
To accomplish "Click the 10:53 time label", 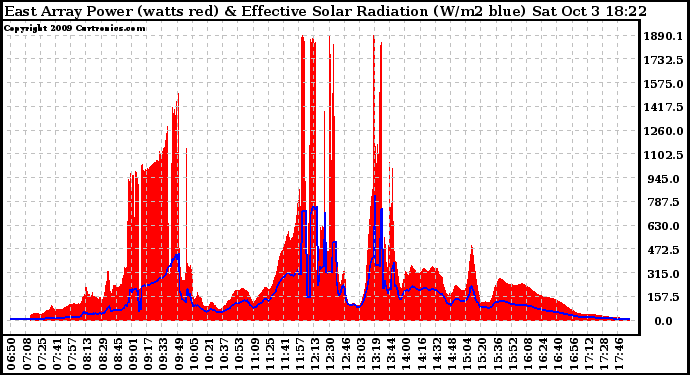I will (x=239, y=353).
